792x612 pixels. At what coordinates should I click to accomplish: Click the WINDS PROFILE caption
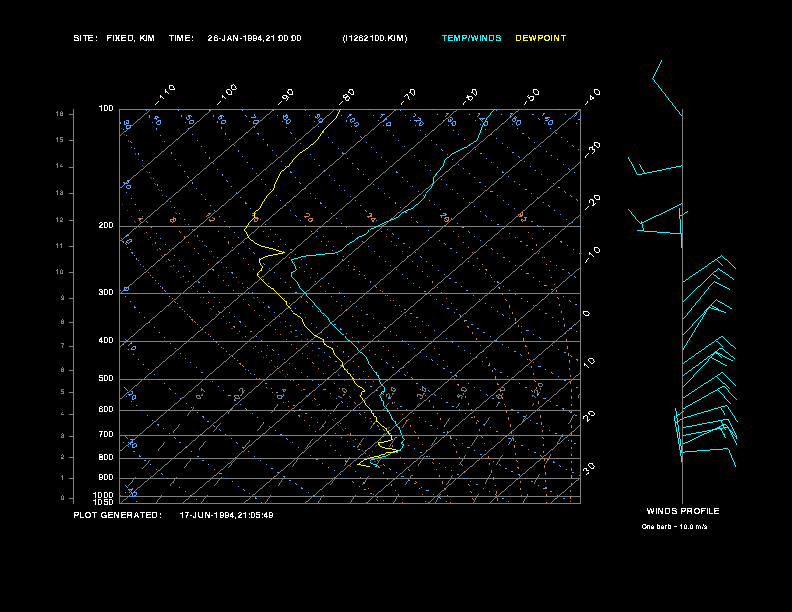[682, 511]
